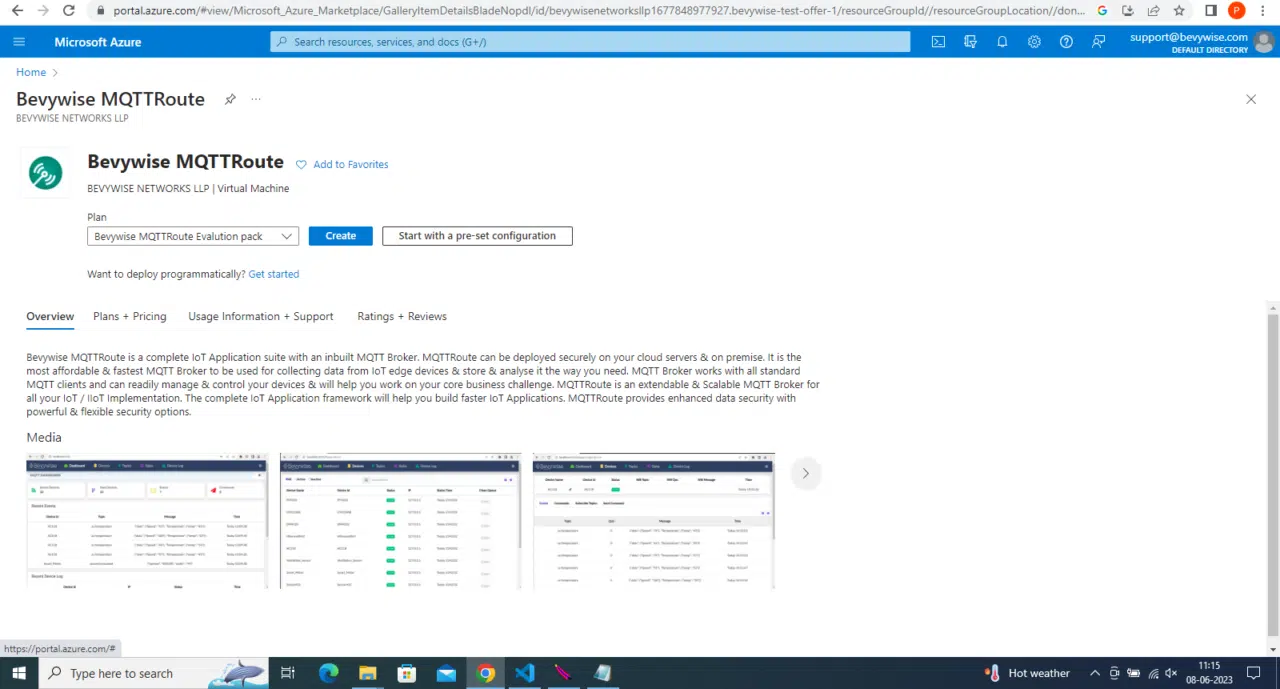Click the heart icon Add to Favorites
The height and width of the screenshot is (689, 1280).
tap(301, 164)
